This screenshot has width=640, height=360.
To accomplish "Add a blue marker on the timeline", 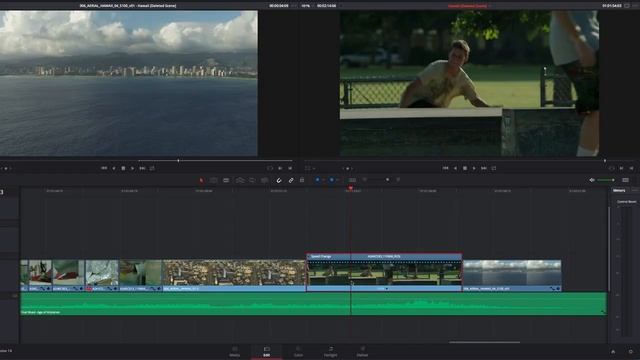I will 331,180.
